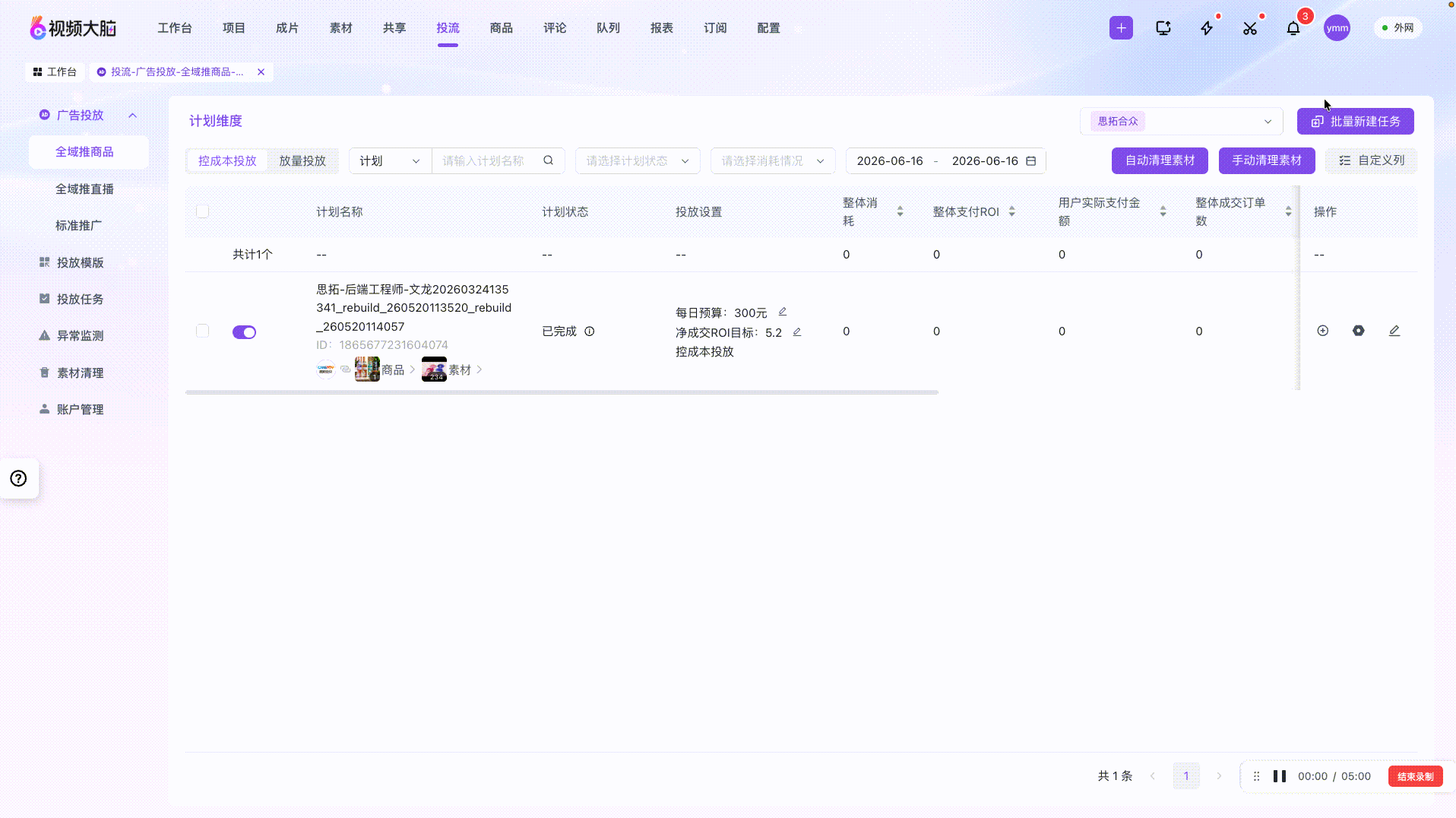
Task: Open the ymm user avatar
Action: [1337, 28]
